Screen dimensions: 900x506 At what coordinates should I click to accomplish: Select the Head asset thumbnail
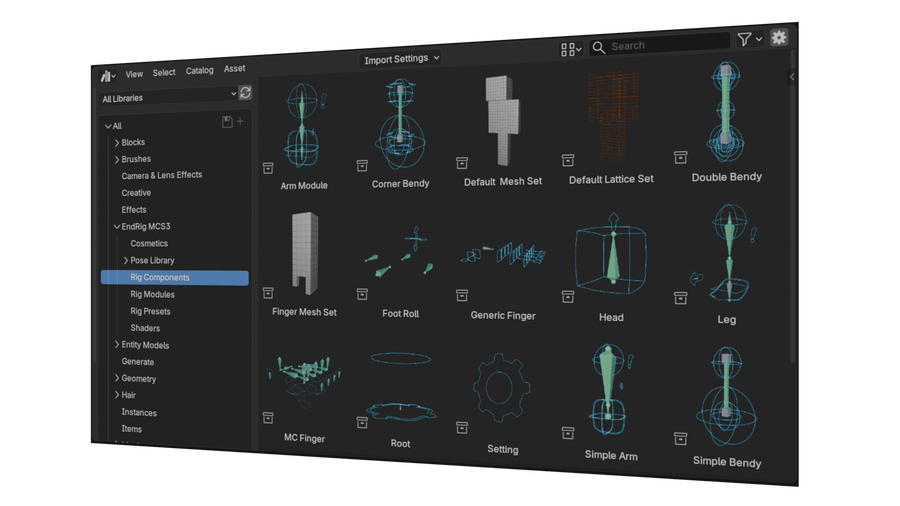click(610, 263)
